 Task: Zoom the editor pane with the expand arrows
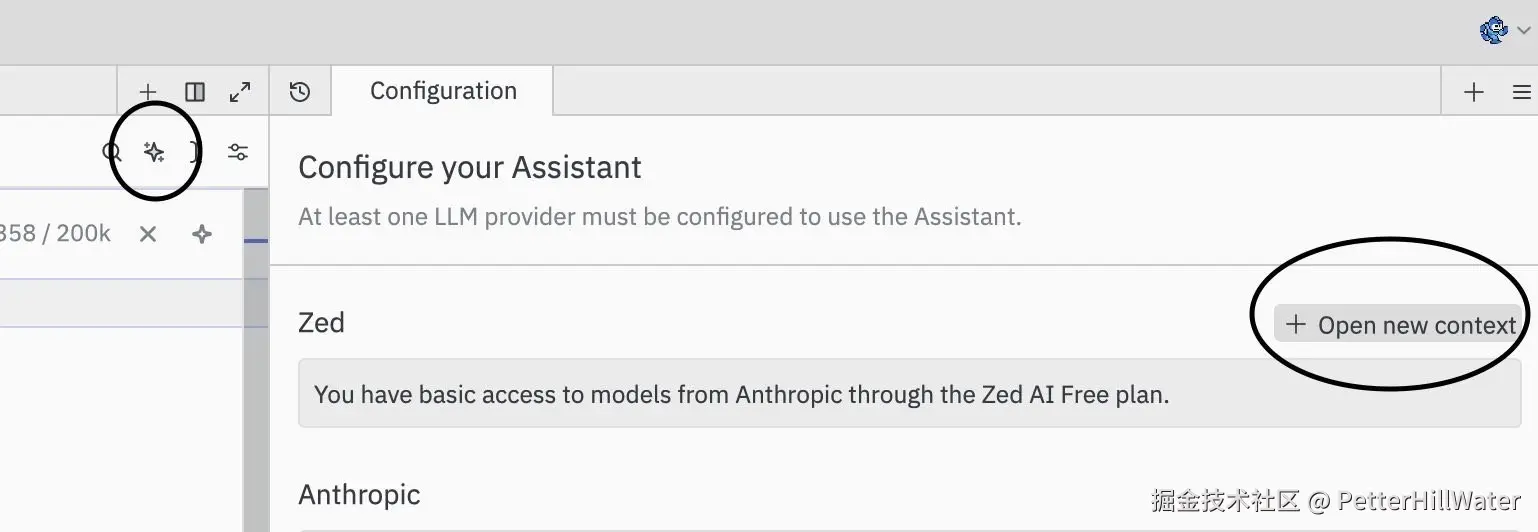[x=240, y=92]
